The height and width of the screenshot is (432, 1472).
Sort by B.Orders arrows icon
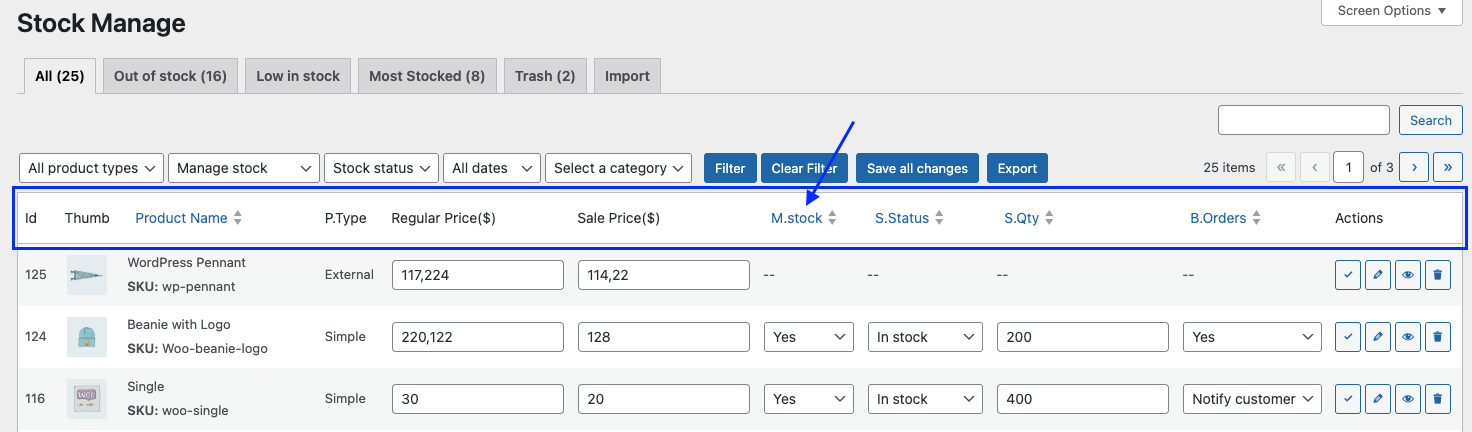click(x=1256, y=218)
